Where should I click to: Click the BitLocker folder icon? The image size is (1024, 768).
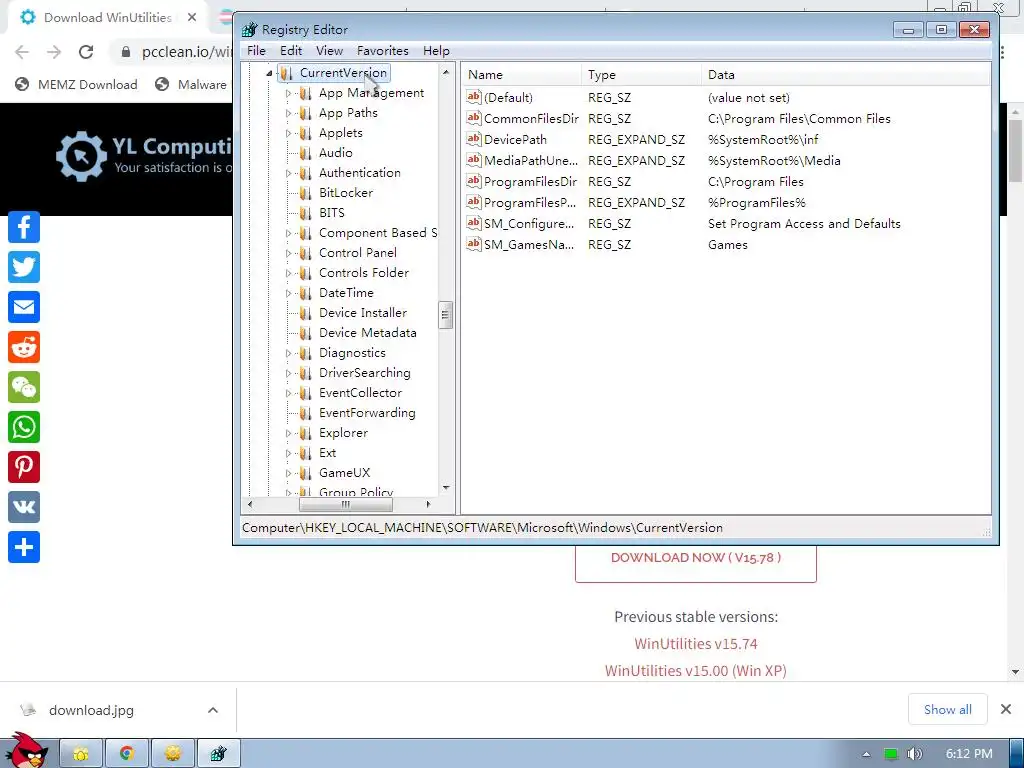[x=305, y=193]
